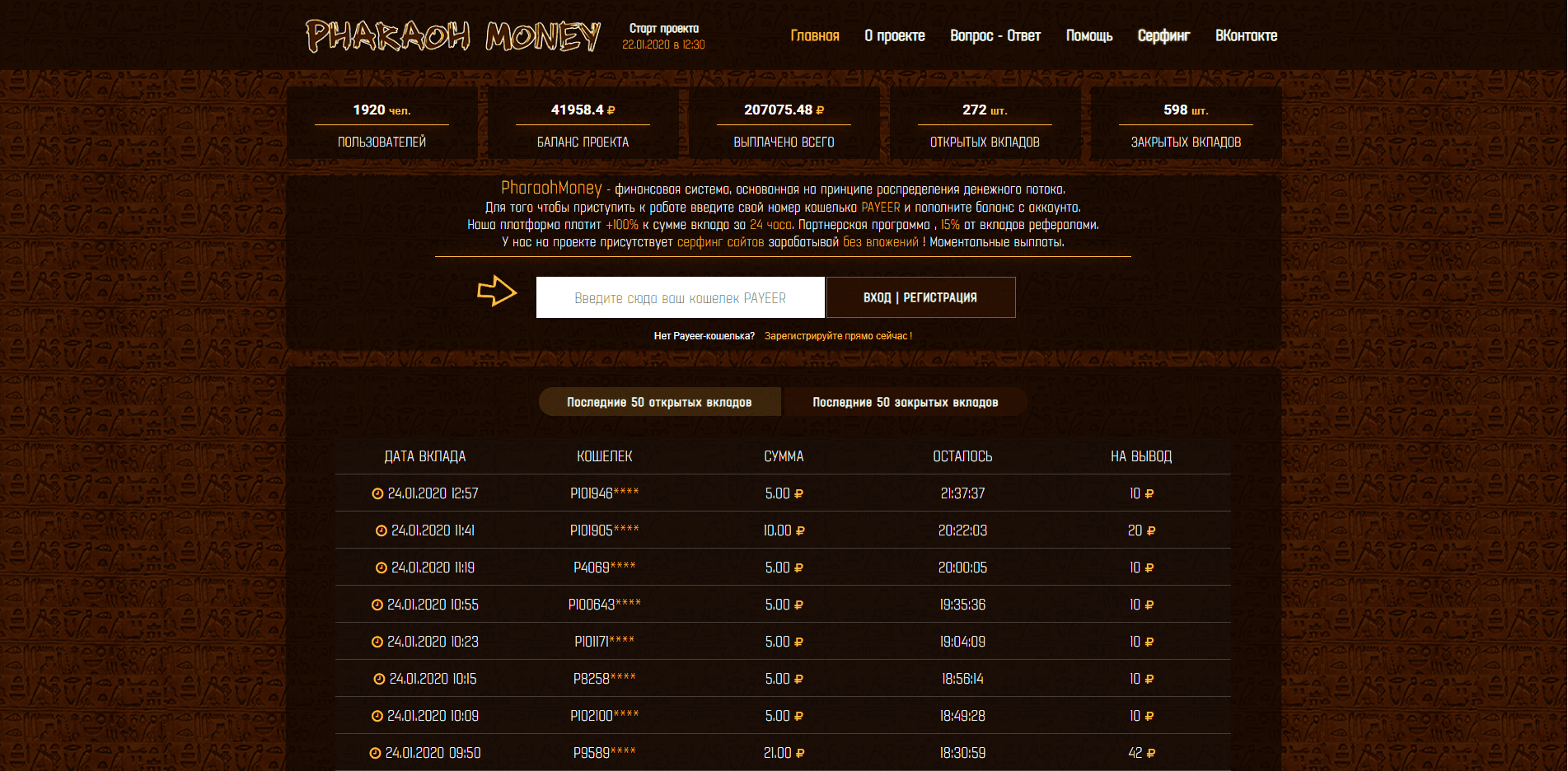Image resolution: width=1568 pixels, height=771 pixels.
Task: Open the Главная menu item
Action: click(x=814, y=35)
